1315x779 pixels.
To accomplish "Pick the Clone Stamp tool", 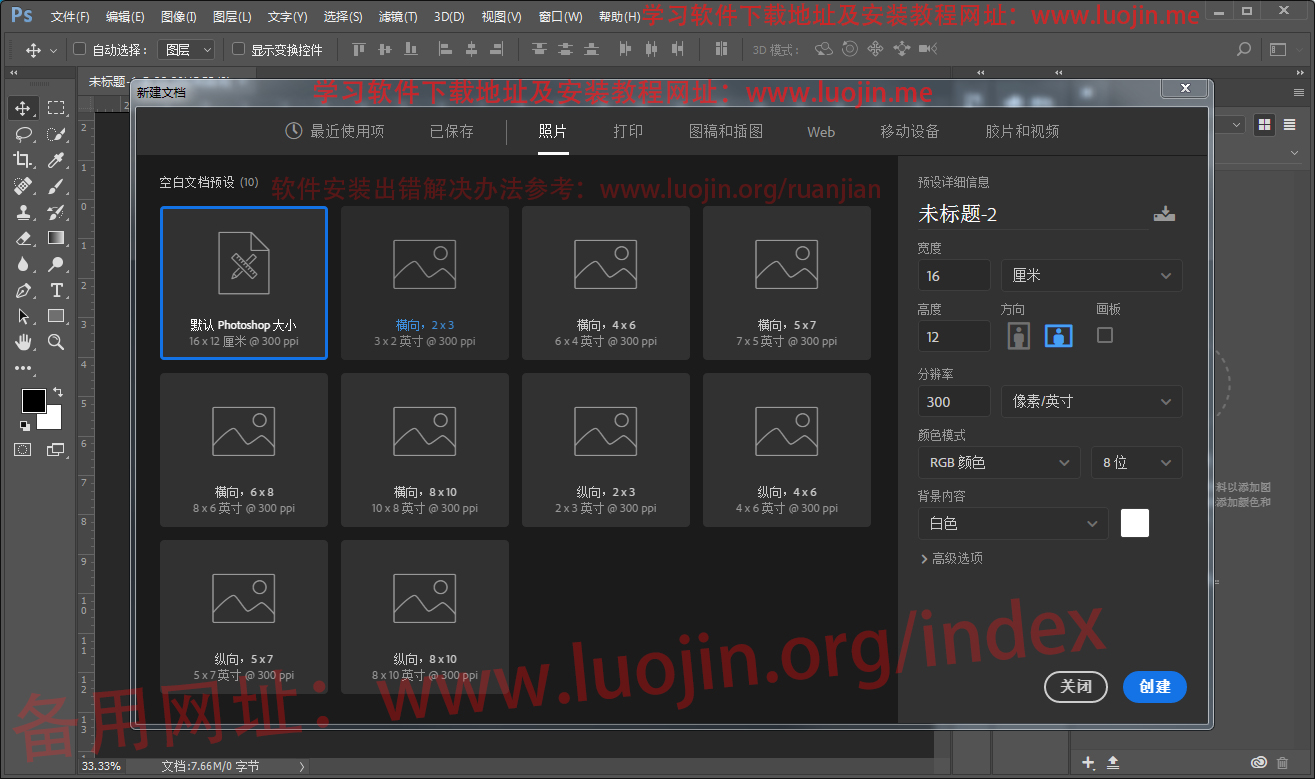I will pyautogui.click(x=23, y=212).
